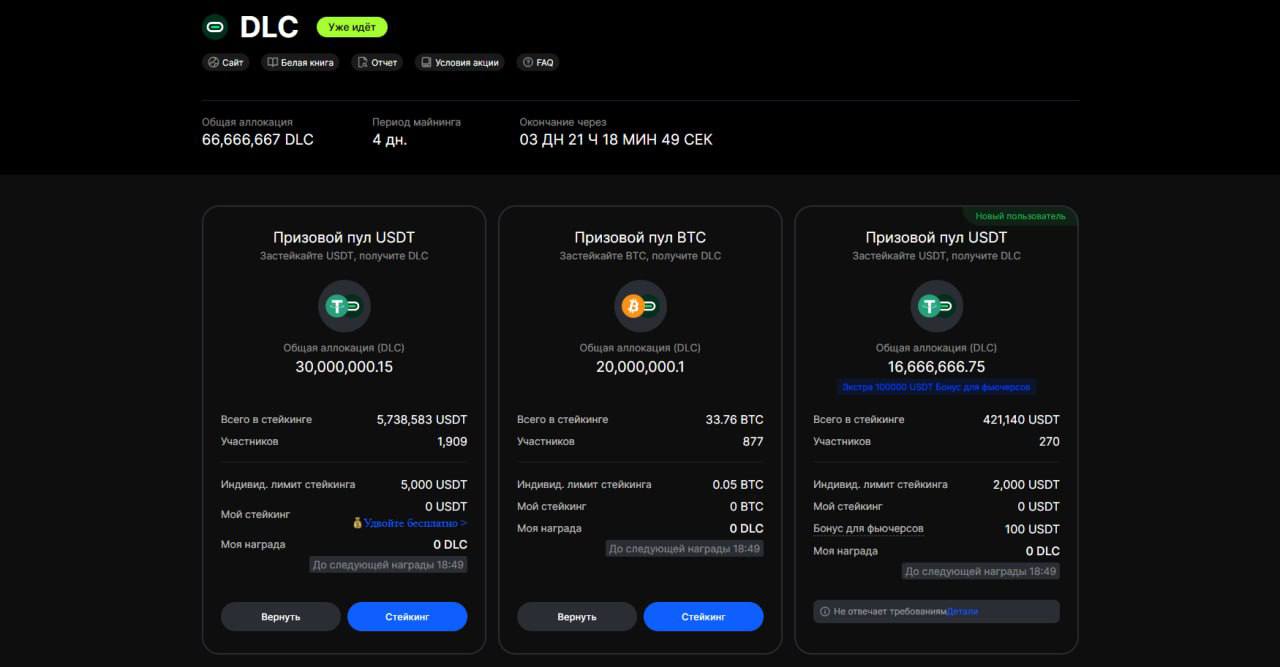
Task: Click "До следующей награды 18:49" in new-user card
Action: (981, 571)
